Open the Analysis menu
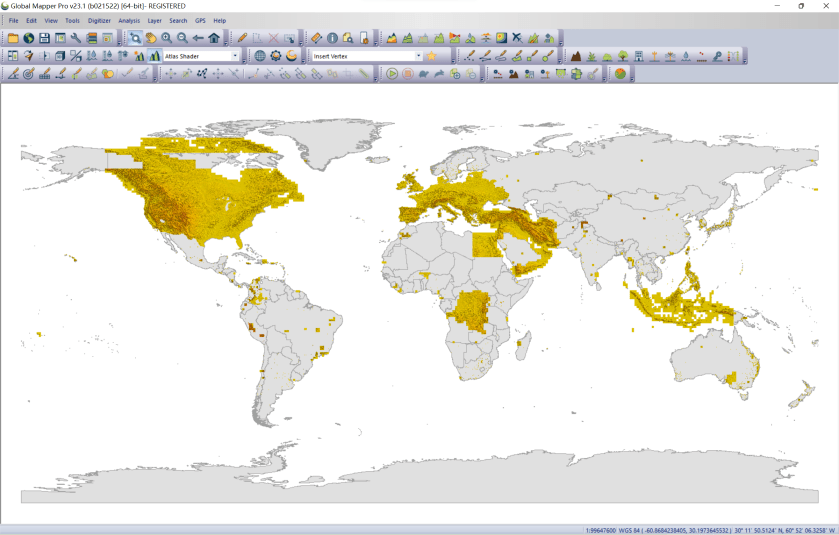The image size is (839, 535). 129,20
